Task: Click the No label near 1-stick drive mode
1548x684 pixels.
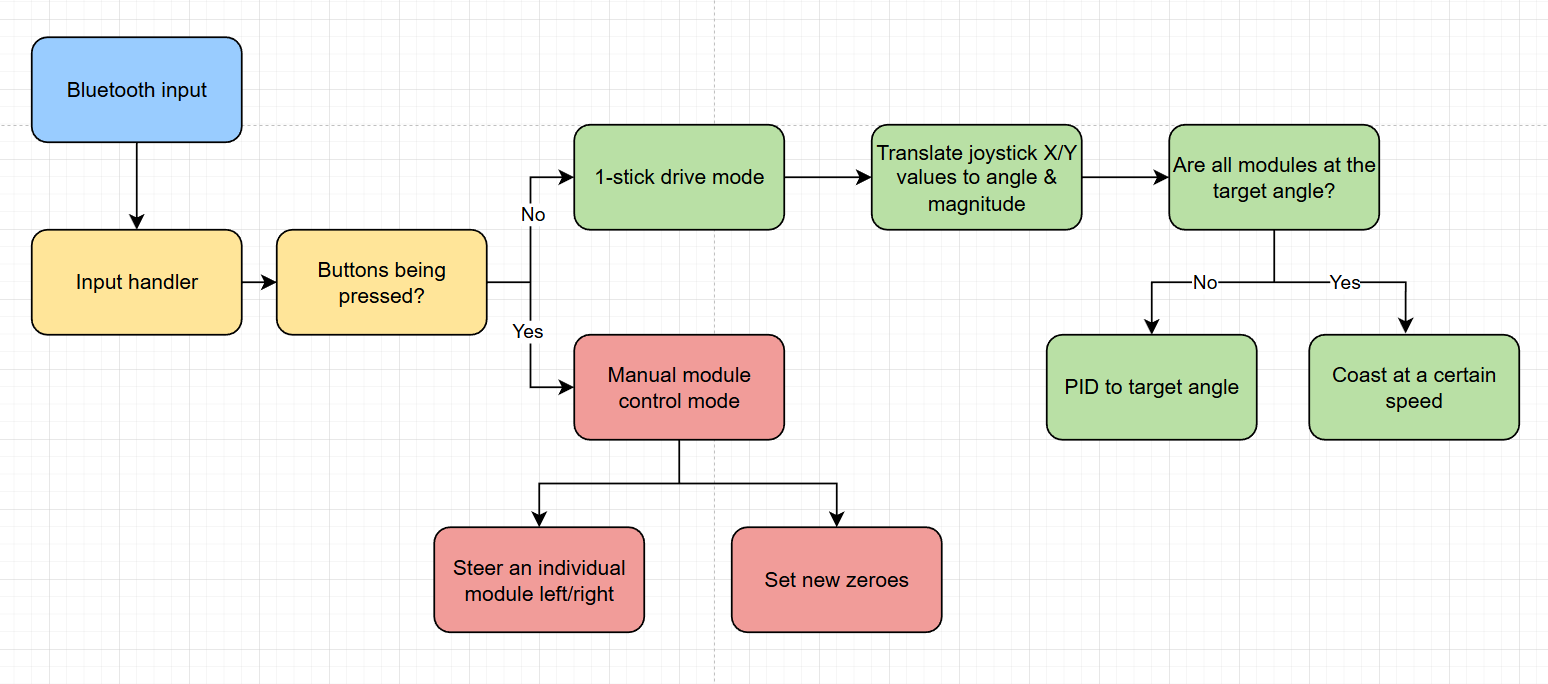Action: coord(532,214)
